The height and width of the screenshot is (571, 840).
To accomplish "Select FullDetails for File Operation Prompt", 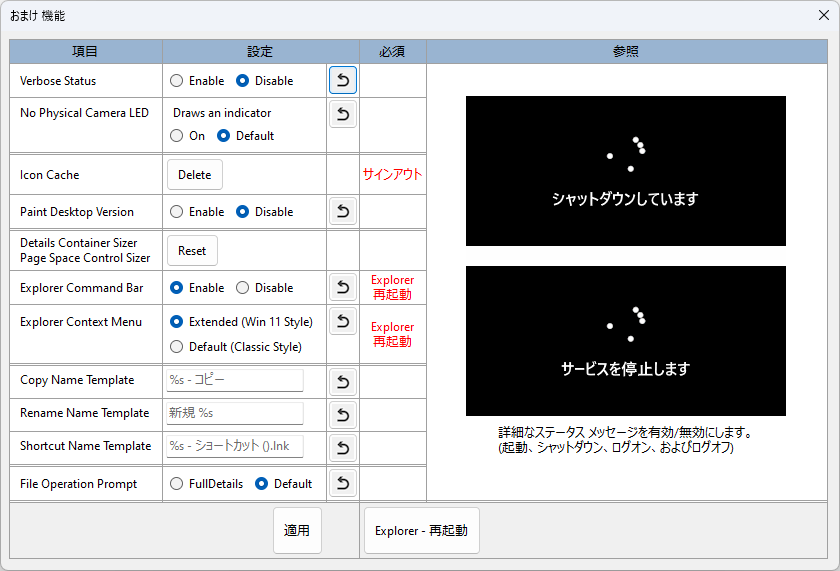I will 206,484.
